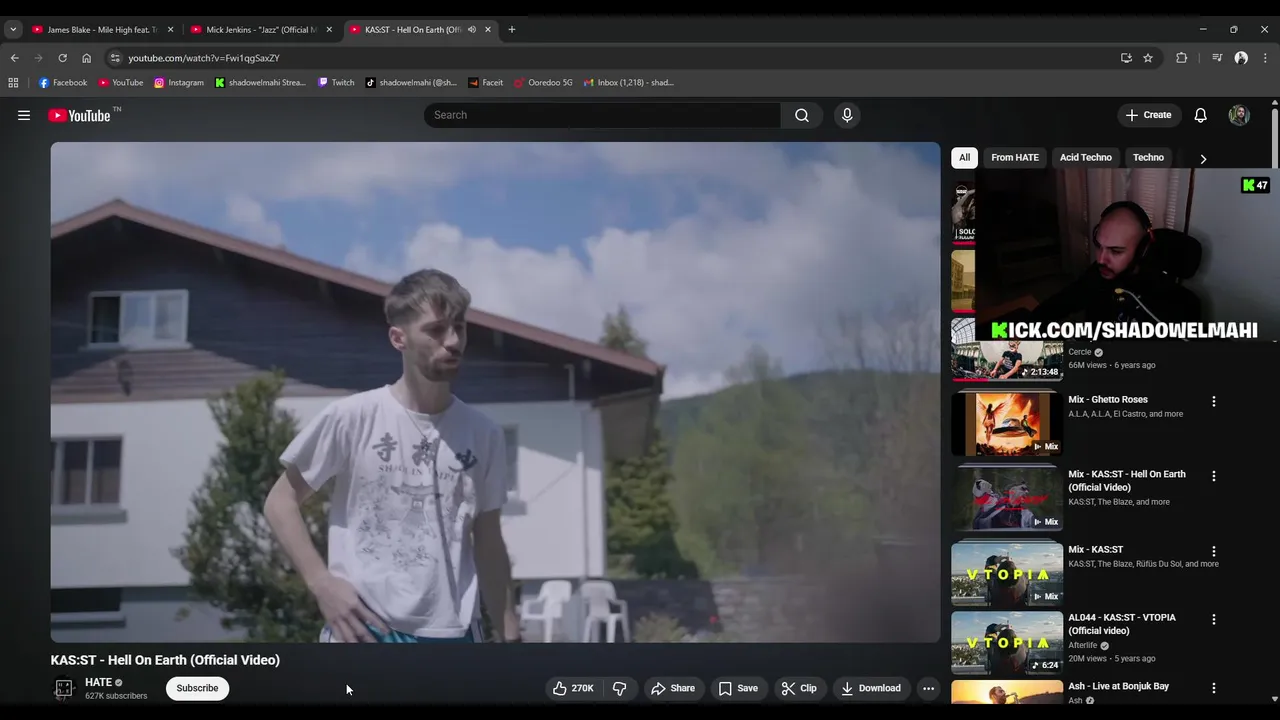Open options for Ash - Live at Bonjuk Bay
Image resolution: width=1280 pixels, height=720 pixels.
[x=1214, y=688]
